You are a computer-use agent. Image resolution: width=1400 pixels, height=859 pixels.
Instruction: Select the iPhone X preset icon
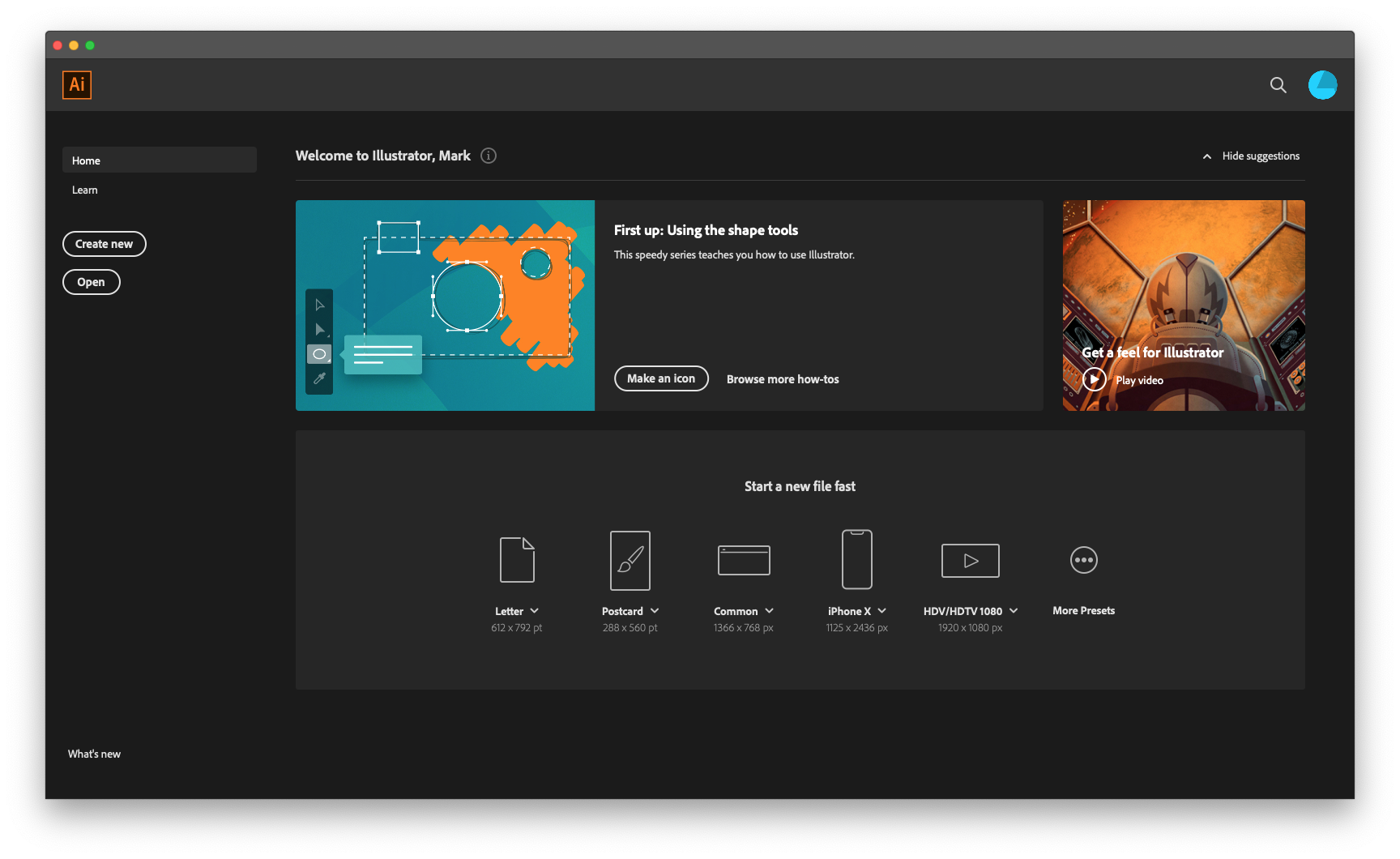click(857, 559)
